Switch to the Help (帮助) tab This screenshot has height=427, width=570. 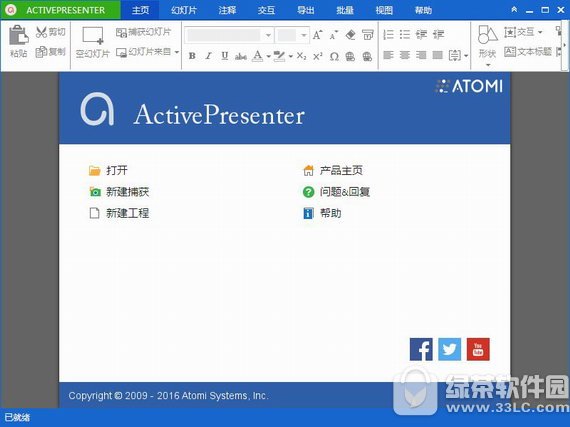(x=424, y=10)
